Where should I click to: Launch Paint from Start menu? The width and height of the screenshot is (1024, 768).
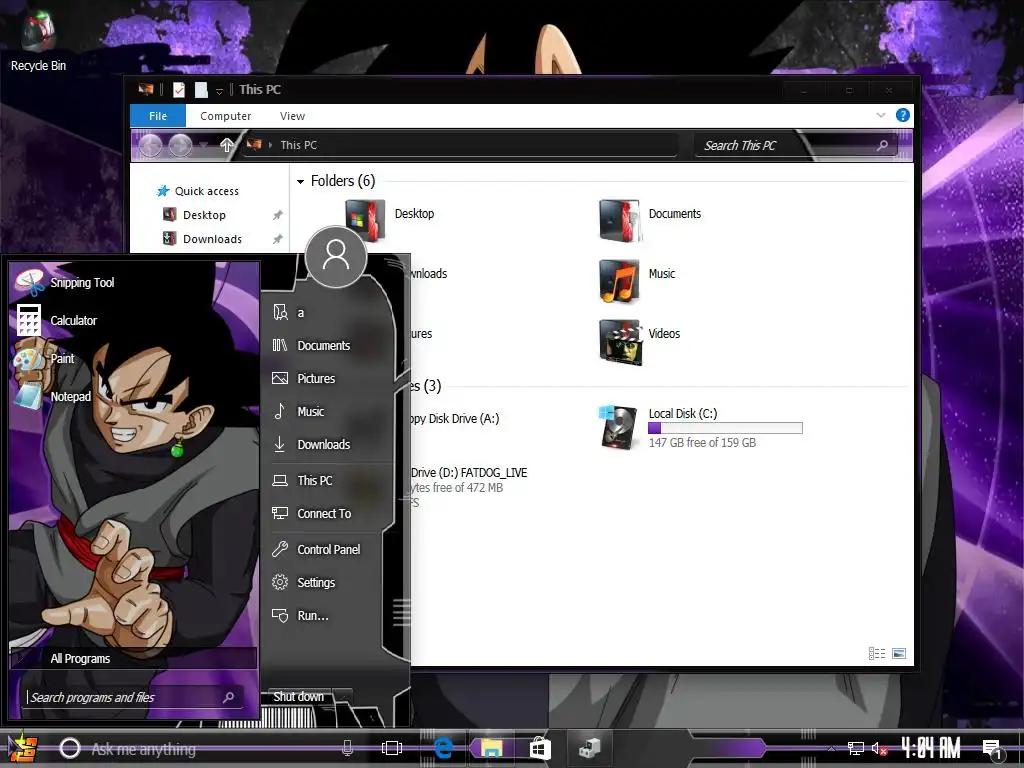[x=44, y=359]
